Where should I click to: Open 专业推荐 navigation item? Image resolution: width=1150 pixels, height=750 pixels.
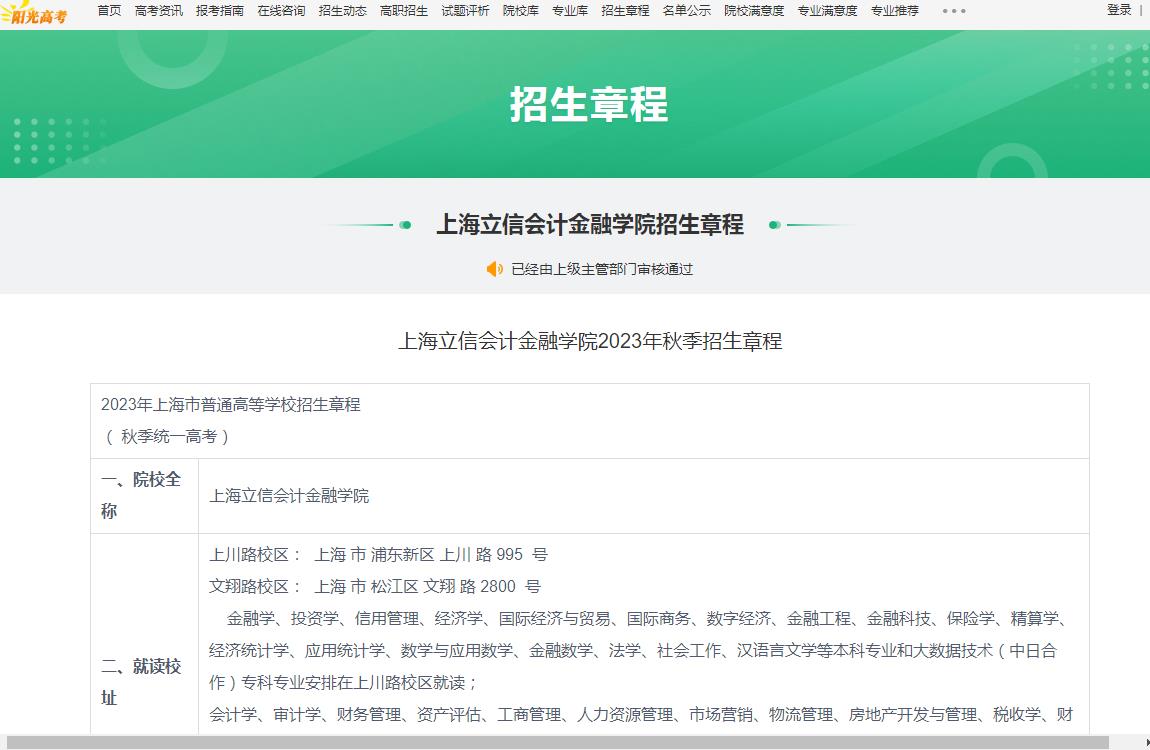click(895, 10)
